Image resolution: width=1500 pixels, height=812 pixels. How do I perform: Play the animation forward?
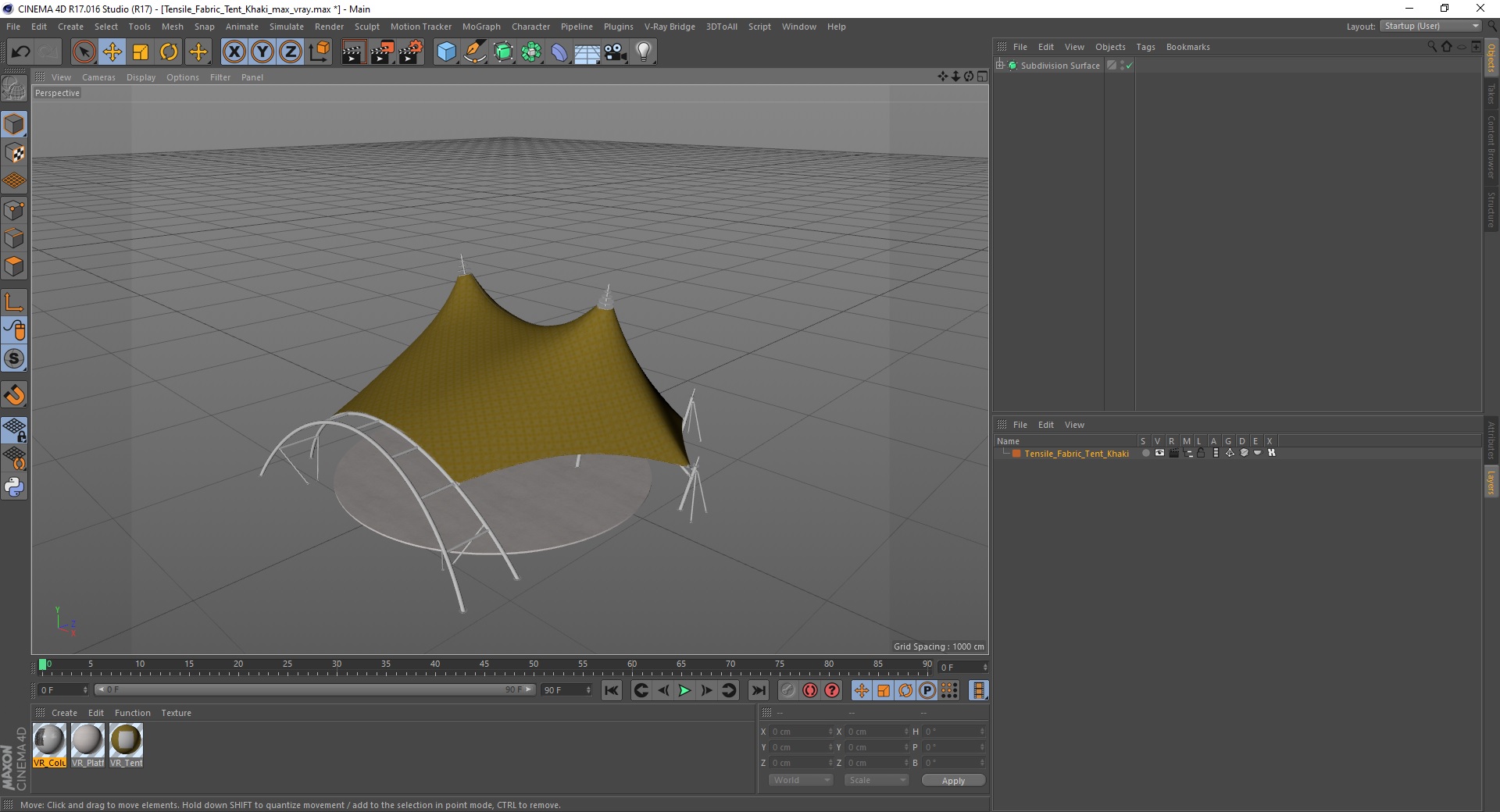pyautogui.click(x=684, y=690)
